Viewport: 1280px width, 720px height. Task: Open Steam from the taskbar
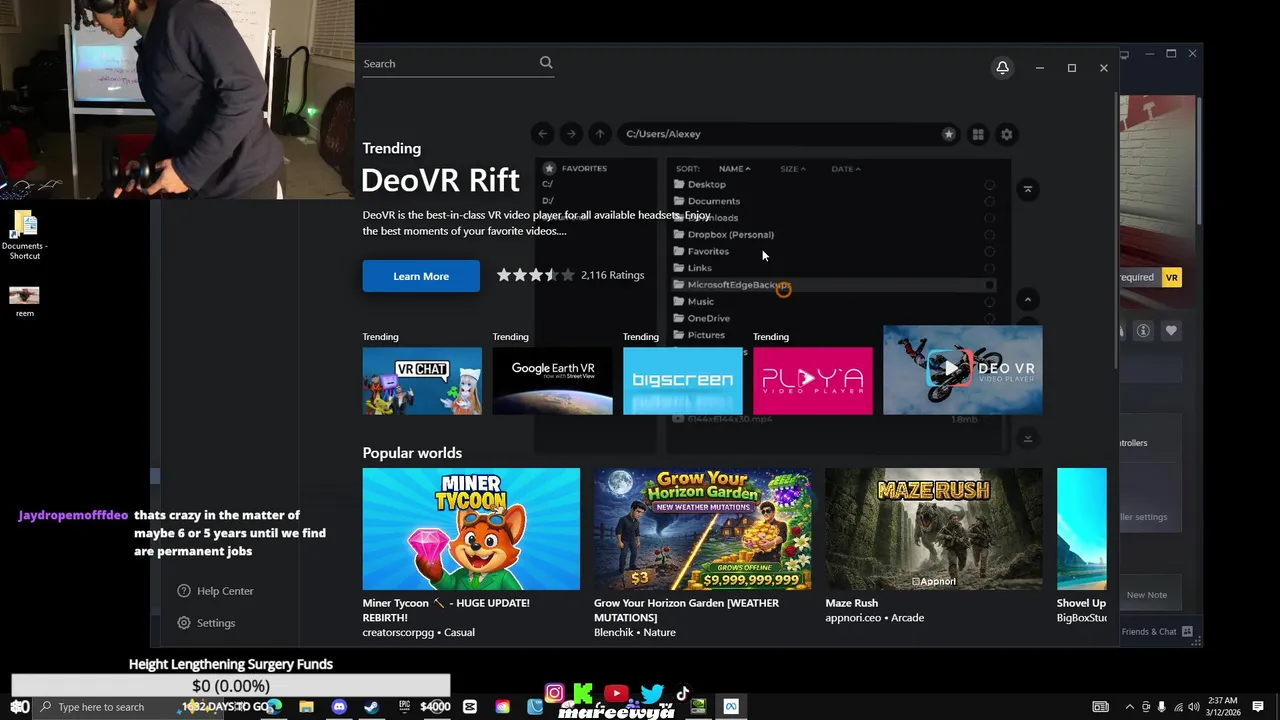tap(371, 707)
